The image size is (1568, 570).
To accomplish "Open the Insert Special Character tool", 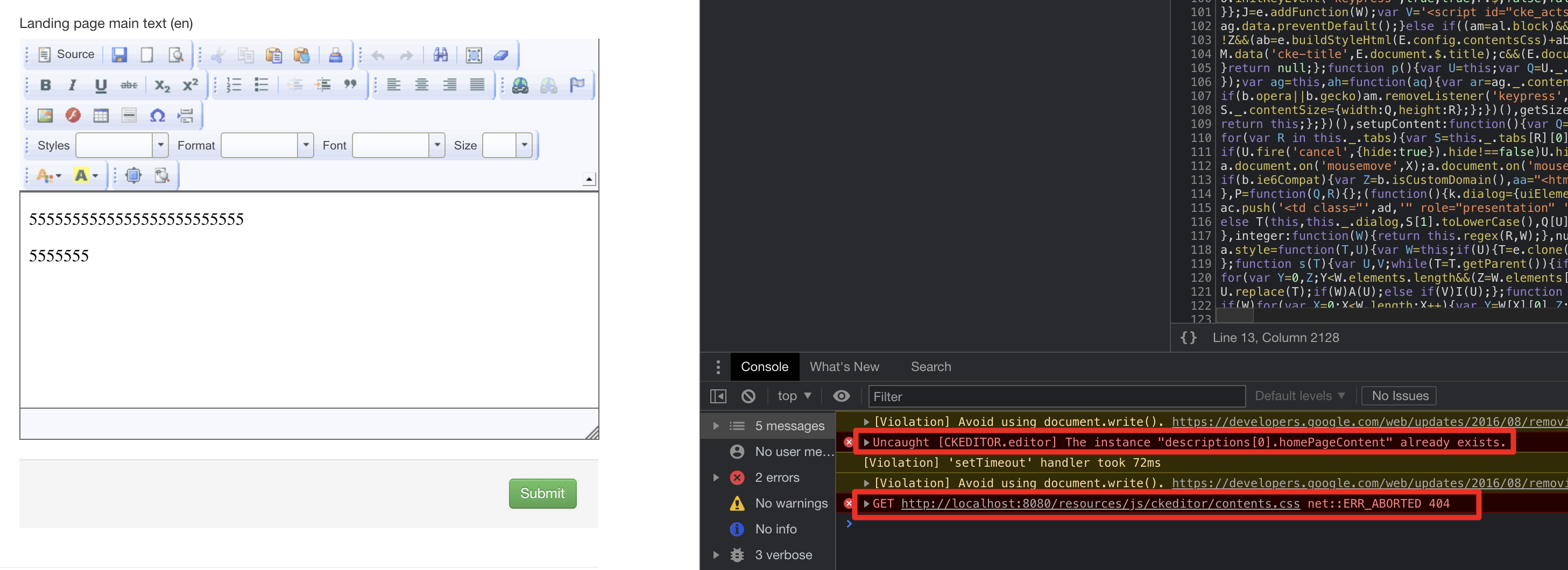I will point(158,115).
